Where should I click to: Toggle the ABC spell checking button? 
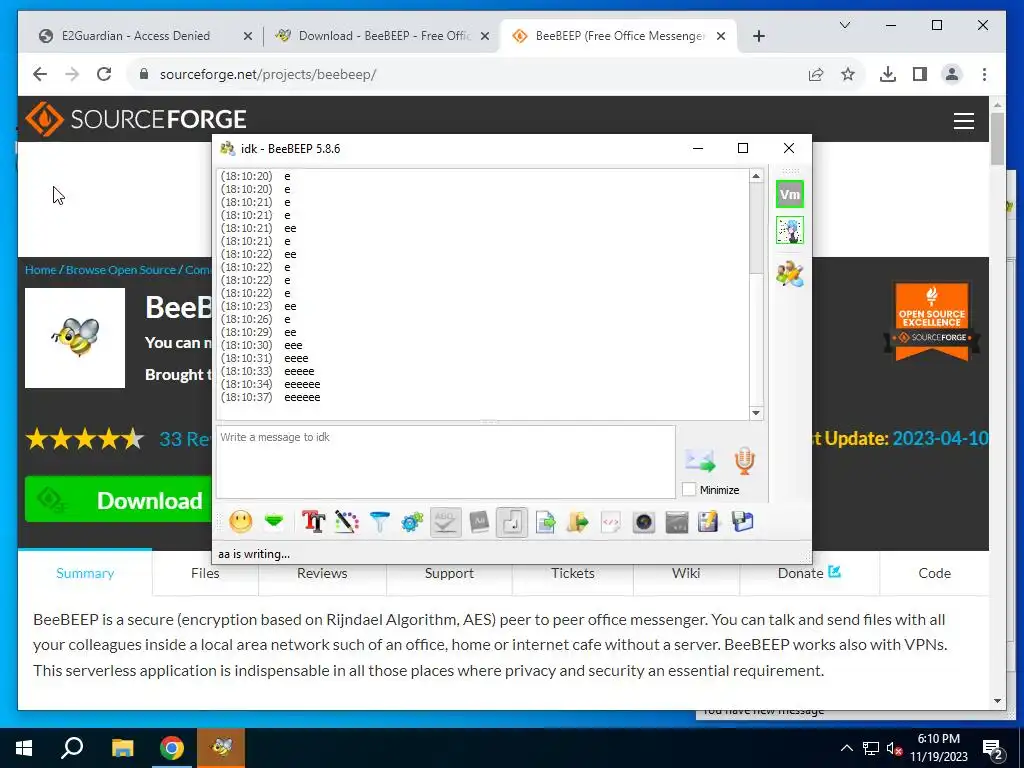(445, 522)
